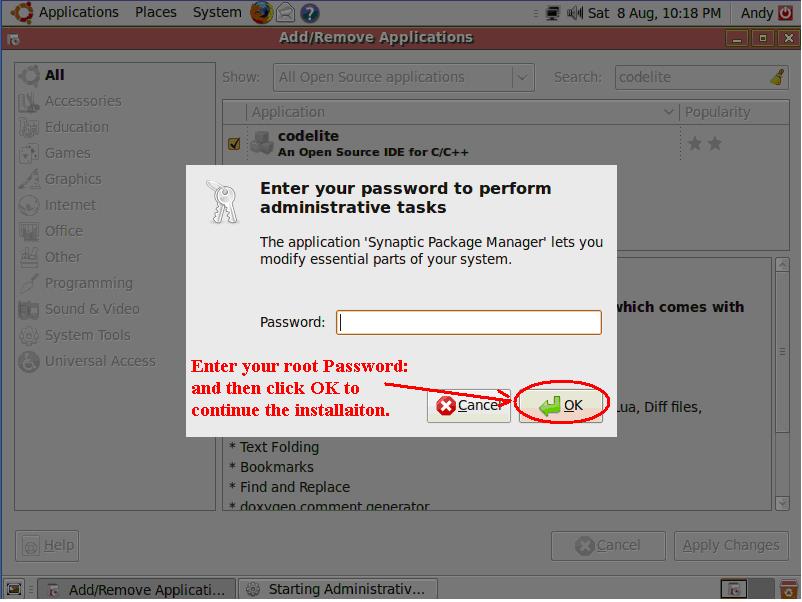Open the blue help question-mark icon
Viewport: 802px width, 602px height.
pos(309,13)
